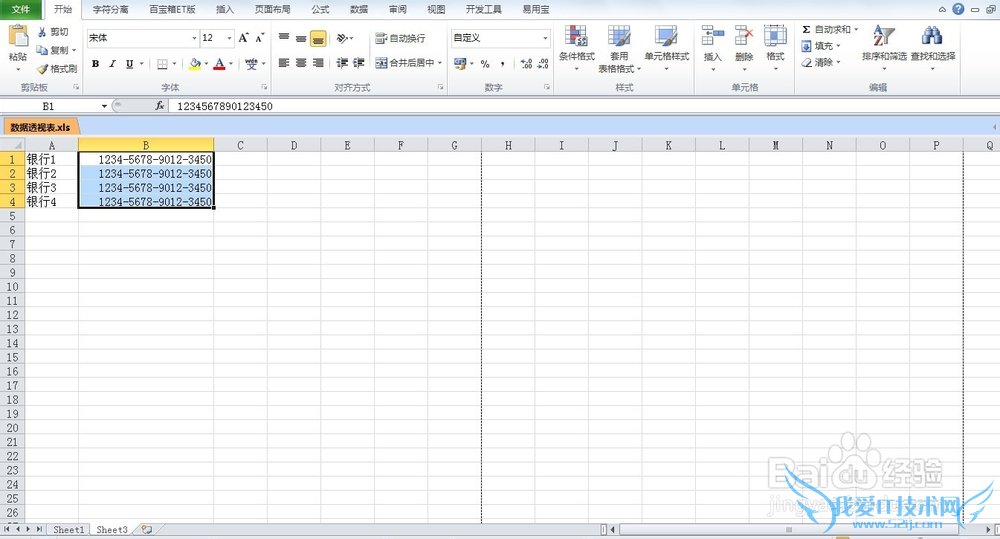Open font dialog launcher in 字体 group
The height and width of the screenshot is (539, 1000).
click(264, 87)
